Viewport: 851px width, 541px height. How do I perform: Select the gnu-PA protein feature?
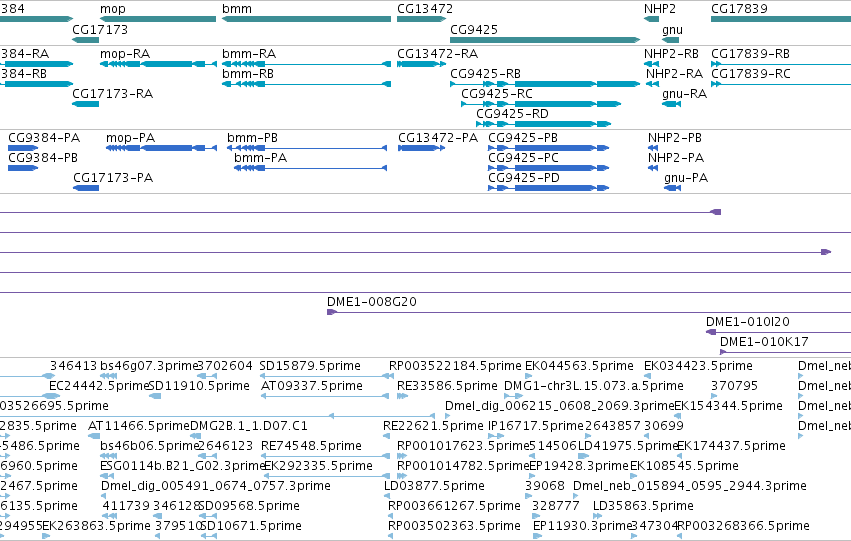(672, 188)
